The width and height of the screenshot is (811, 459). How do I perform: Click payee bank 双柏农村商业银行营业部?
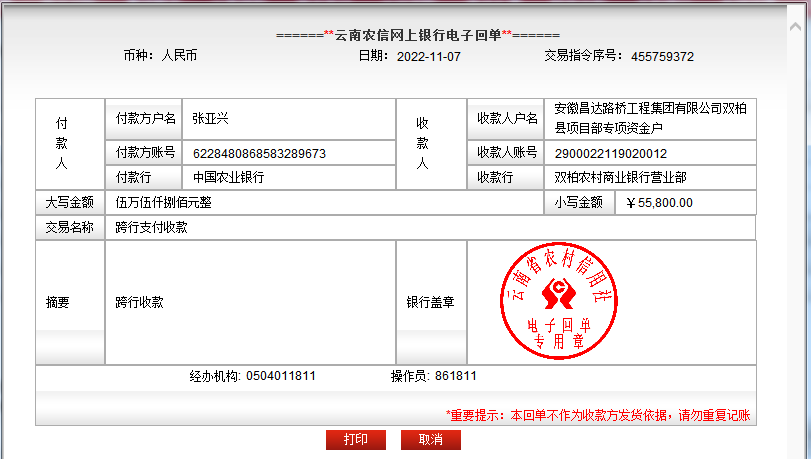[x=621, y=177]
